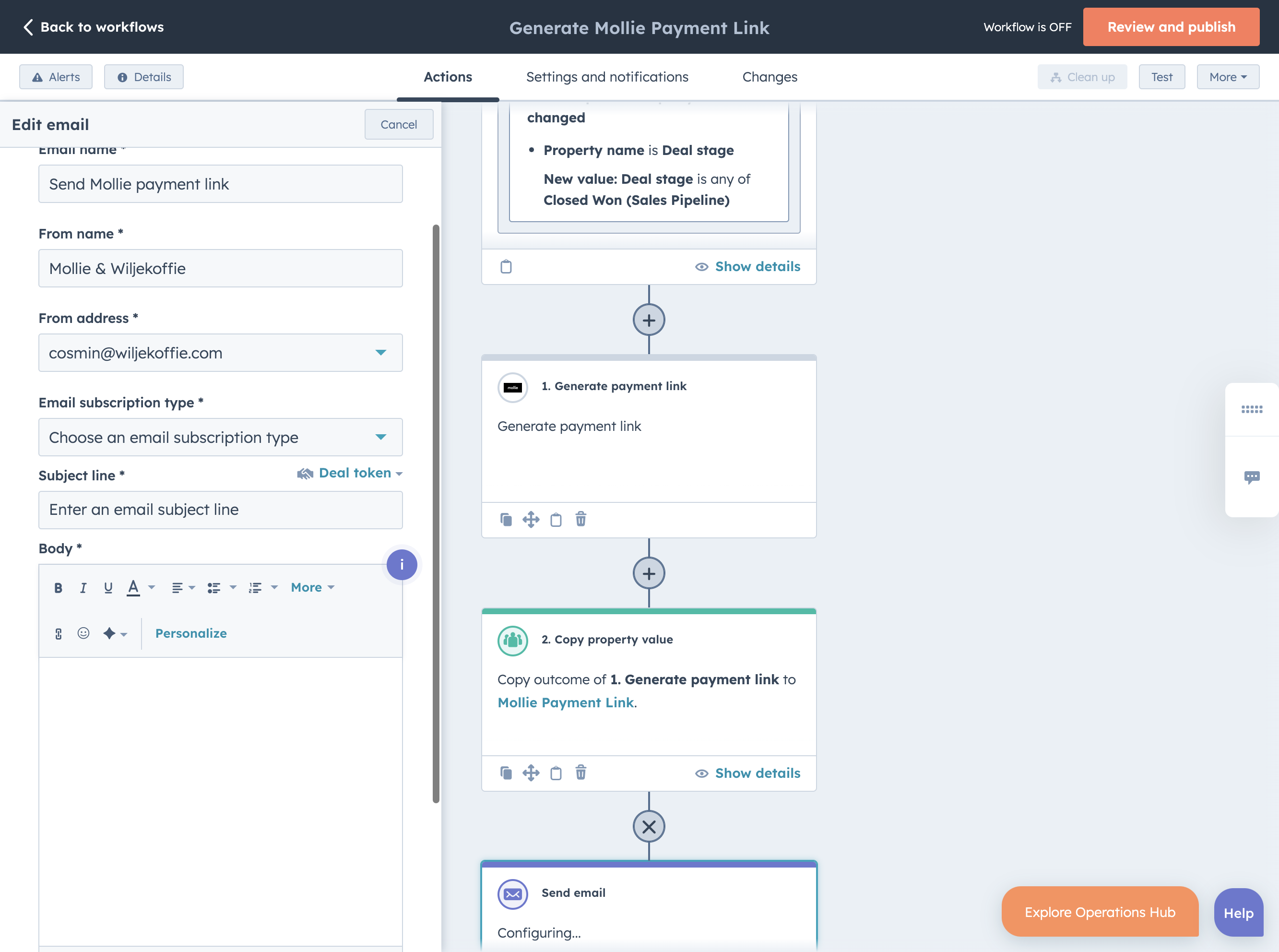
Task: Delete the Copy property value action
Action: [x=581, y=773]
